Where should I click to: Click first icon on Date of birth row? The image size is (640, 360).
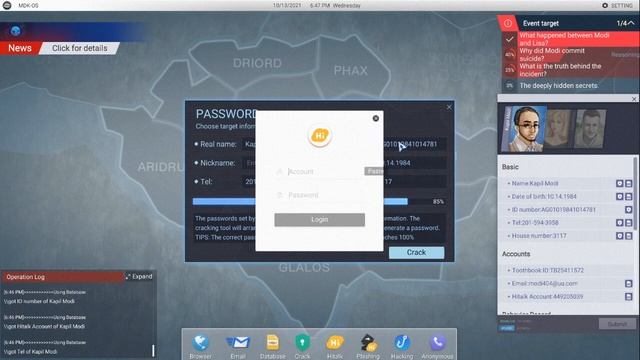tap(620, 197)
